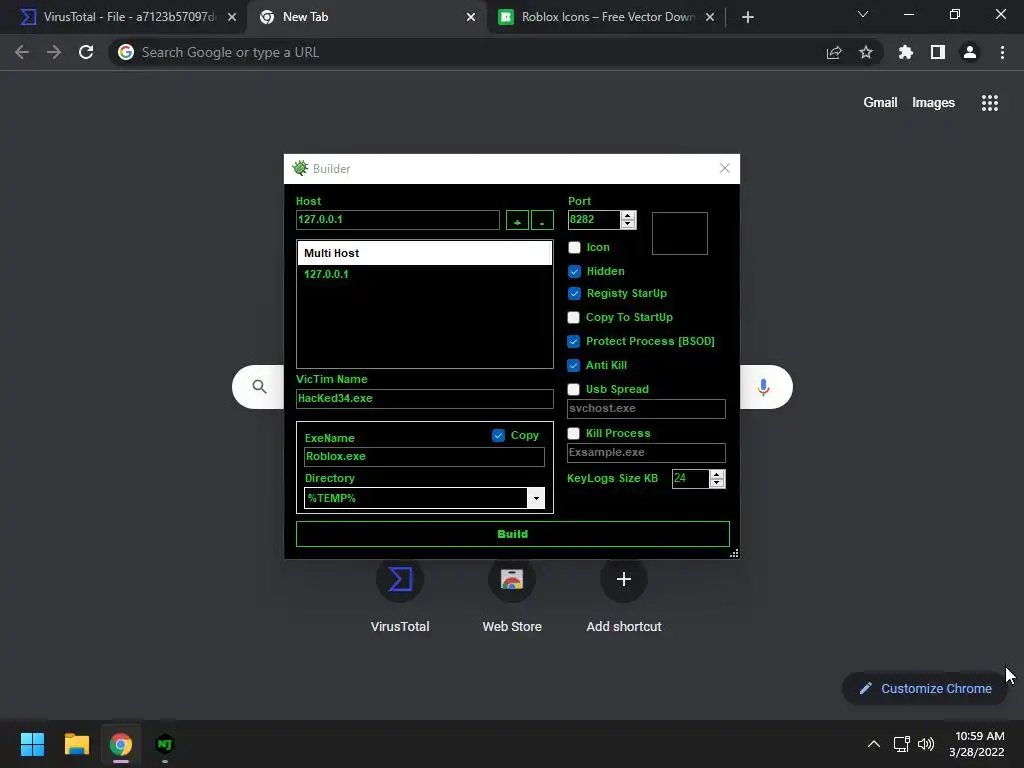
Task: Uncheck the Hidden checkbox
Action: tap(574, 271)
